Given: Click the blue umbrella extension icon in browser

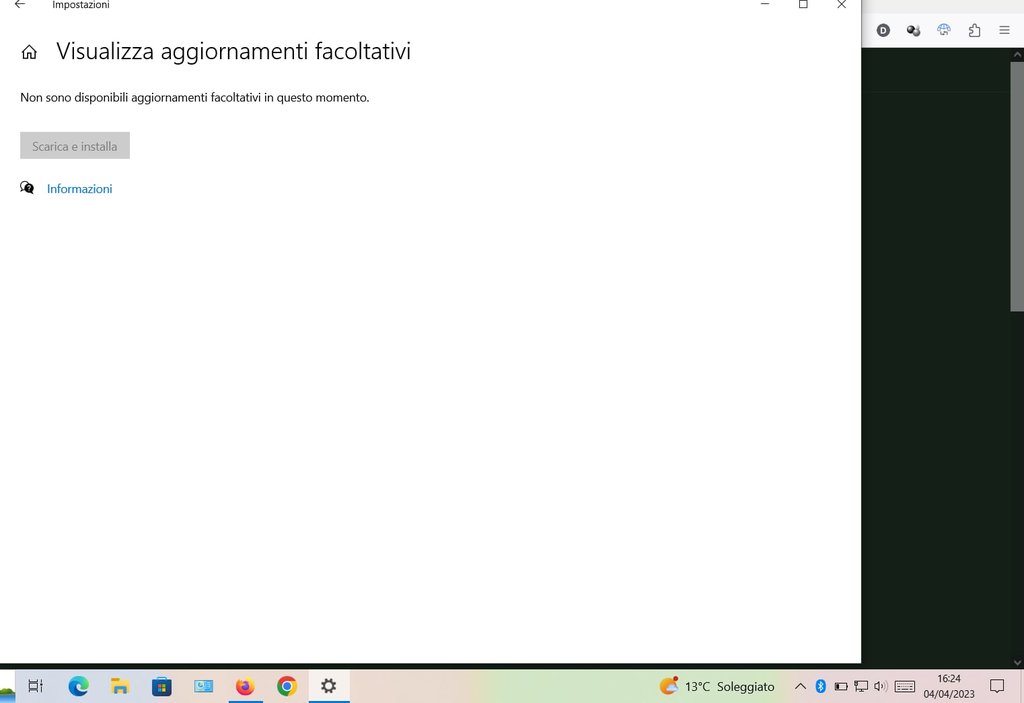Looking at the screenshot, I should click(944, 30).
